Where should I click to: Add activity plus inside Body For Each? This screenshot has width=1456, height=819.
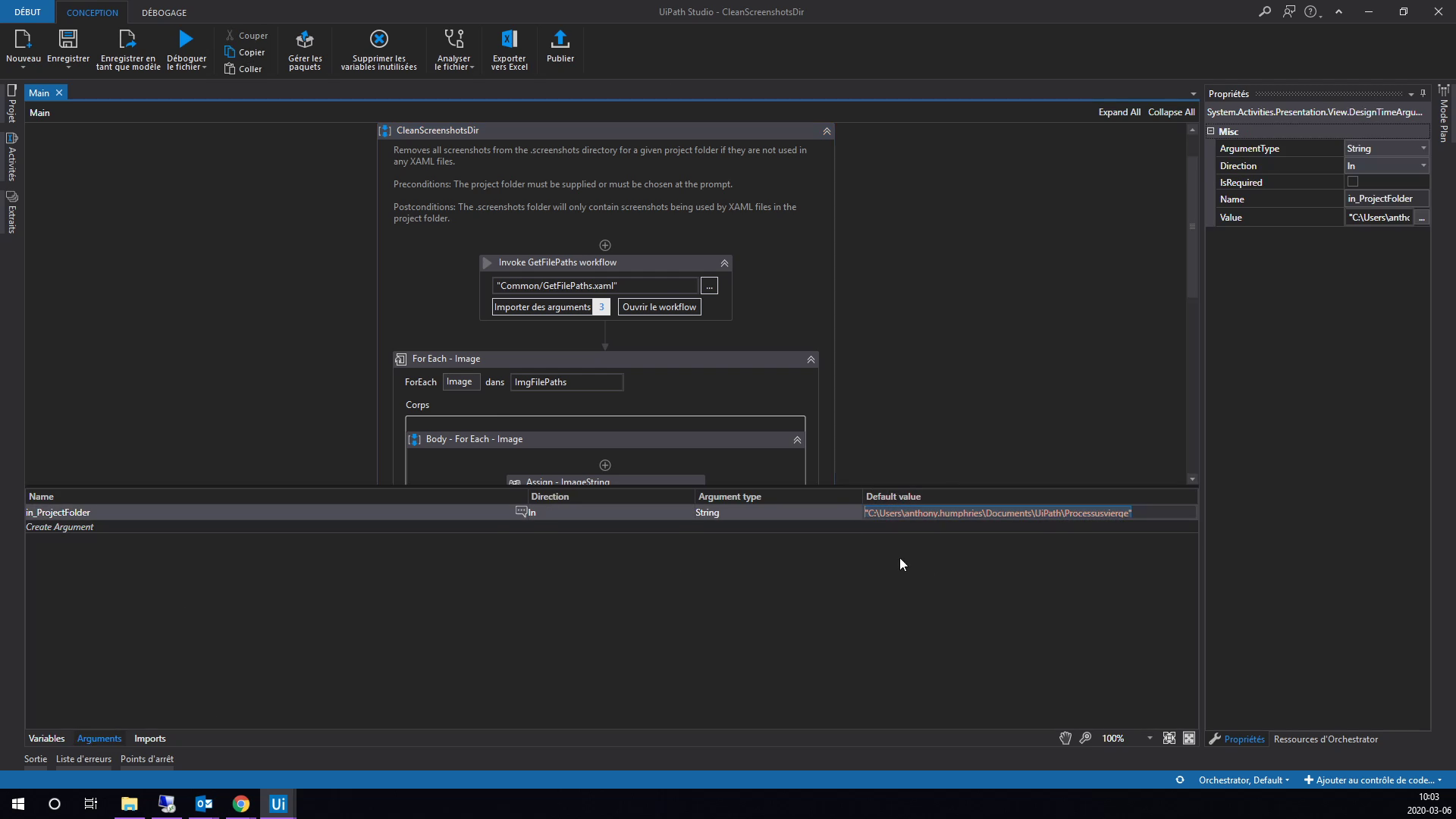pos(605,465)
